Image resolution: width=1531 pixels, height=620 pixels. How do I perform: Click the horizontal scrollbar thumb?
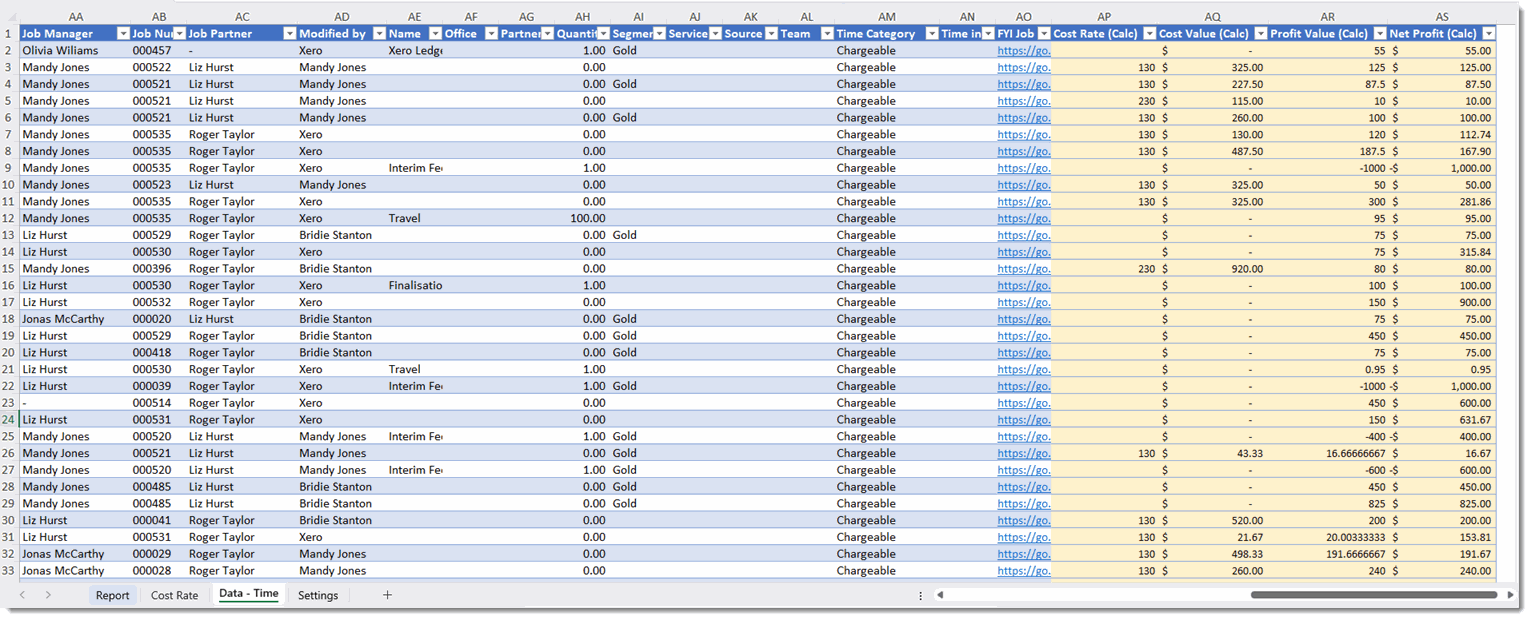[1374, 595]
